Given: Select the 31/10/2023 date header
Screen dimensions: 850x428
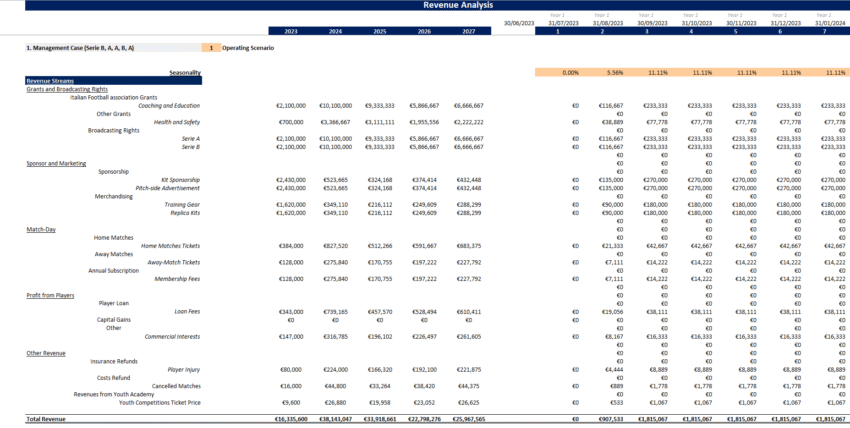Looking at the screenshot, I should pos(697,23).
